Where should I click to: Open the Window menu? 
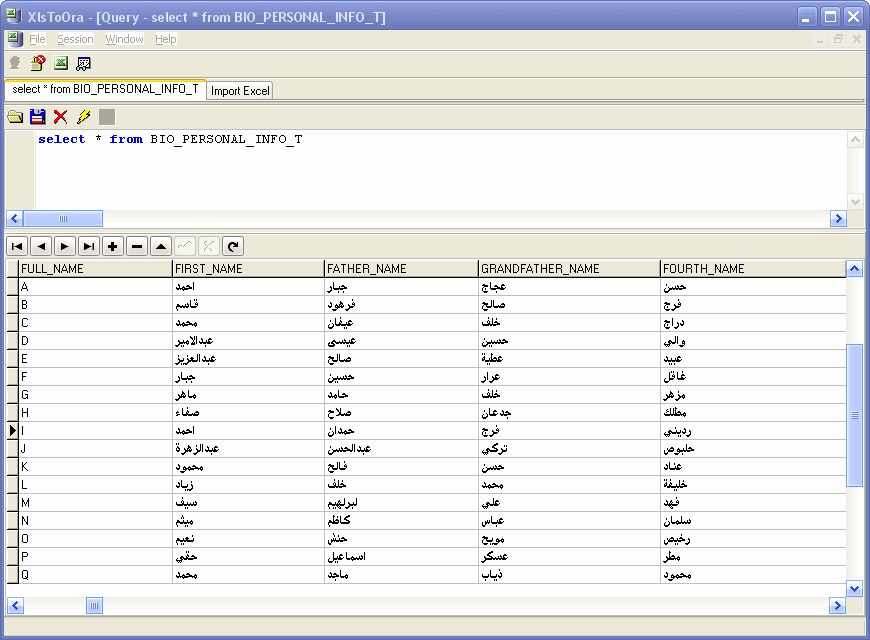124,39
